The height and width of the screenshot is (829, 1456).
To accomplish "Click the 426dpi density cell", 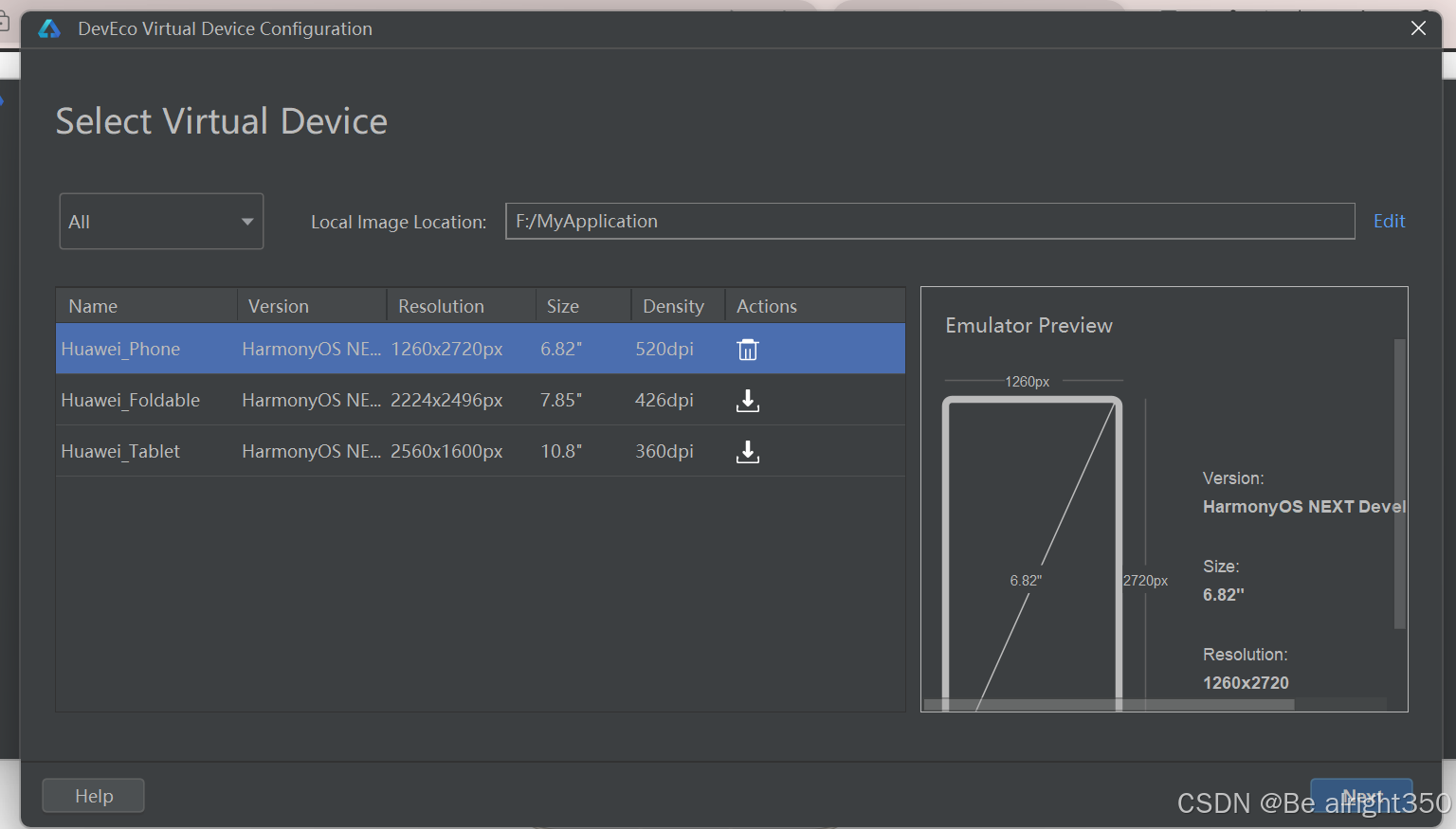I will tap(664, 400).
